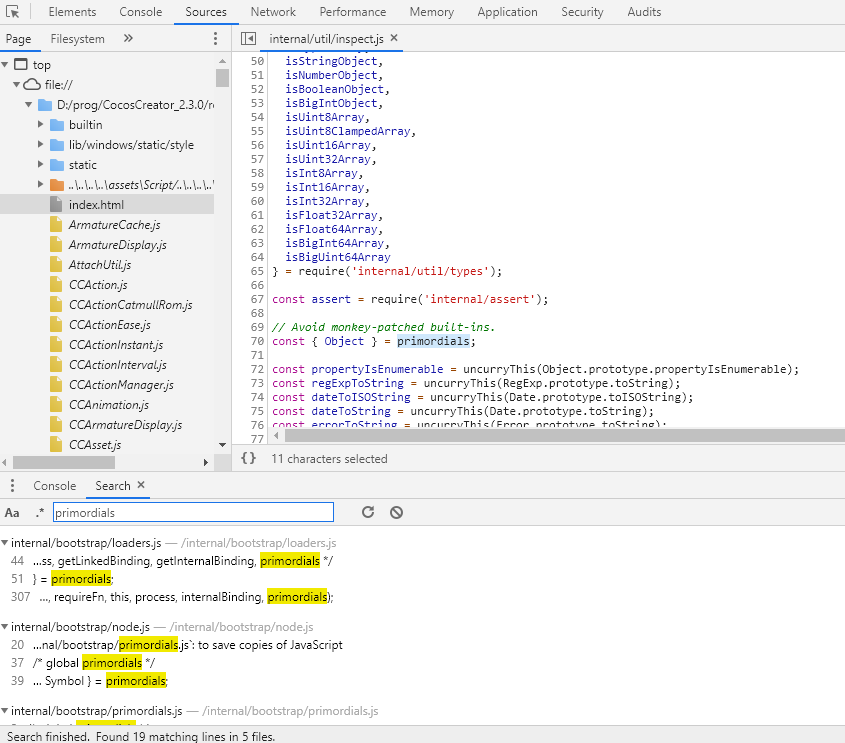Click the pretty print braces icon

[249, 459]
